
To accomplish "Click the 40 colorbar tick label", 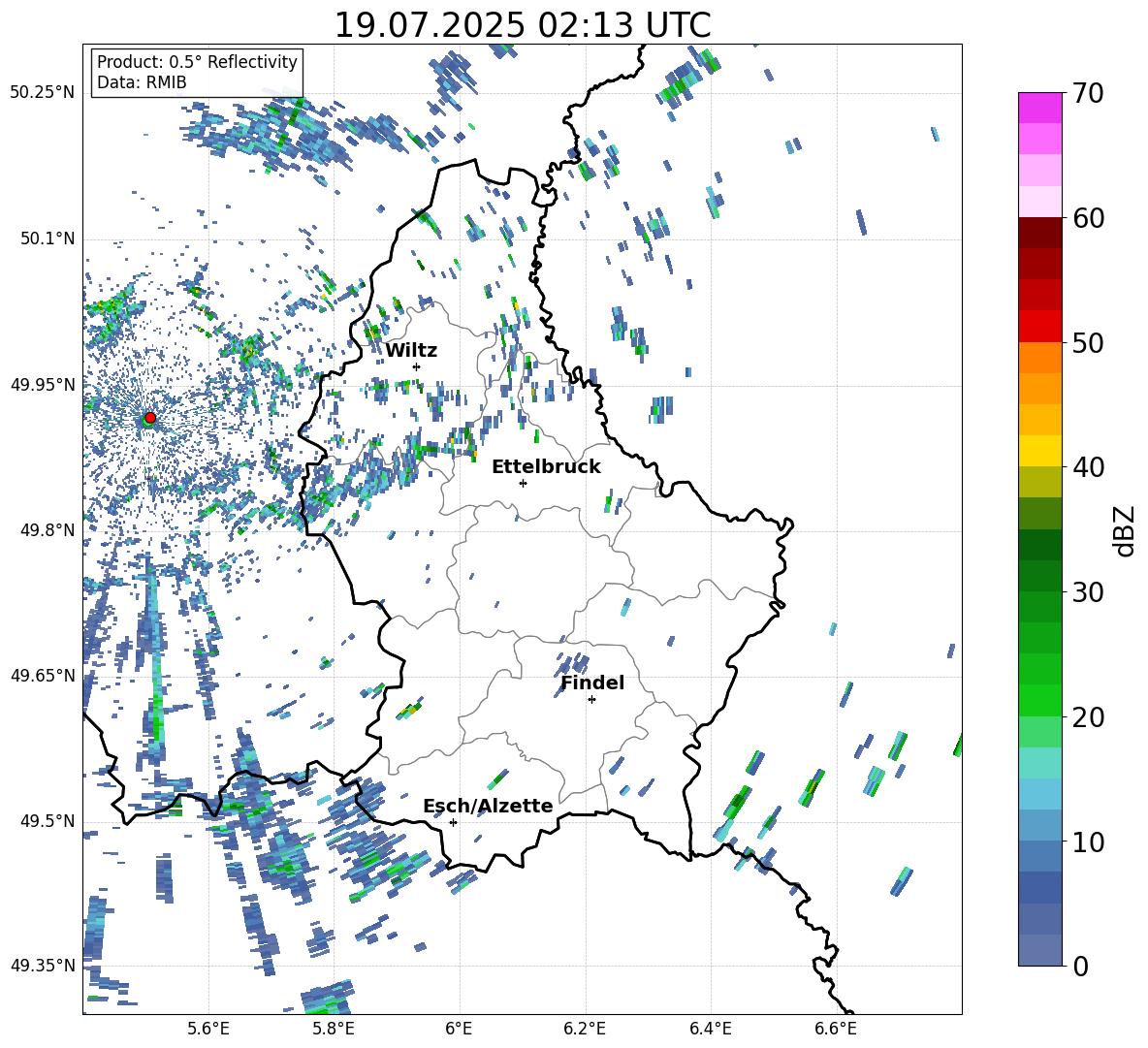I will (x=1088, y=467).
